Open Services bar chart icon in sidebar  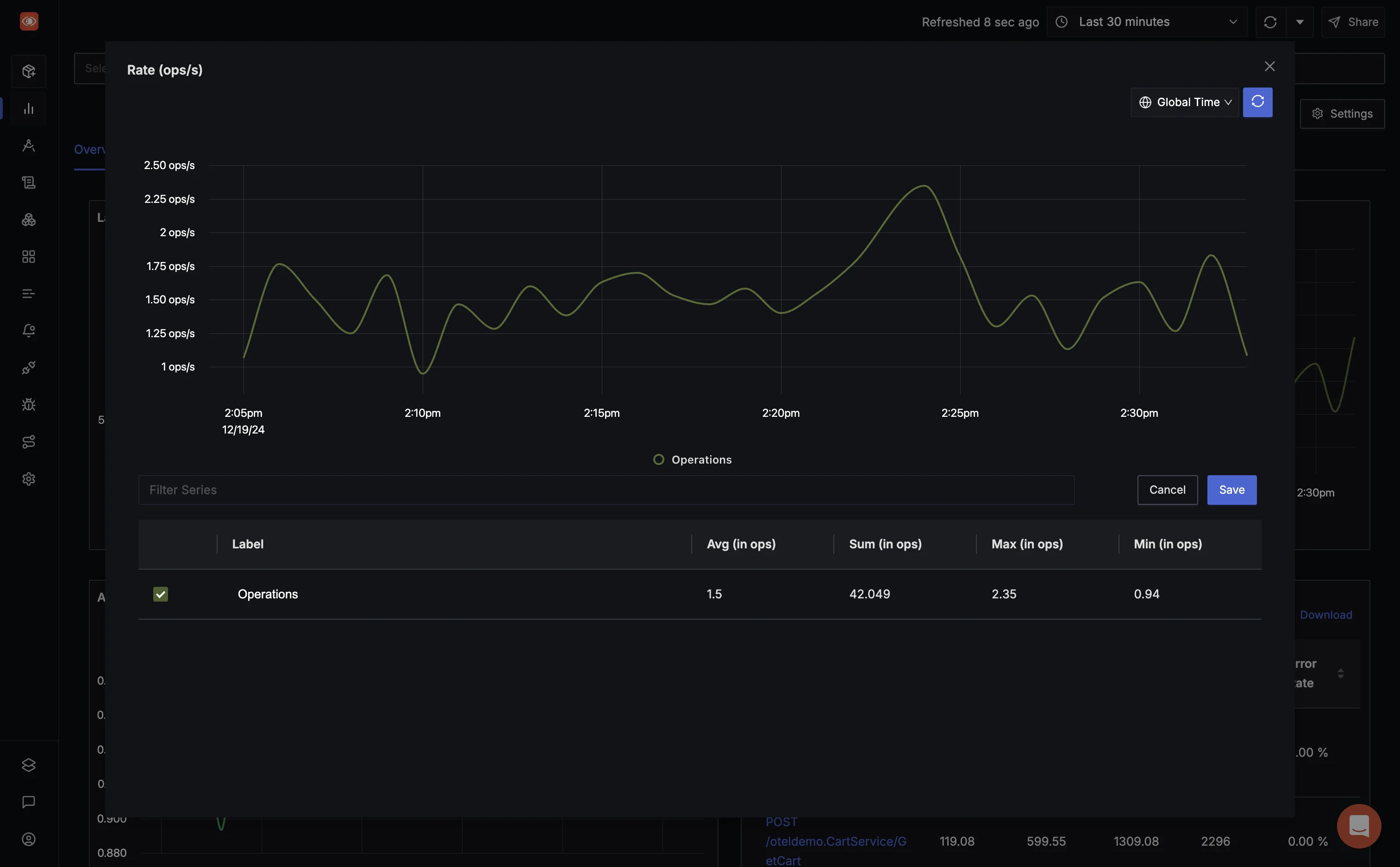[x=29, y=108]
